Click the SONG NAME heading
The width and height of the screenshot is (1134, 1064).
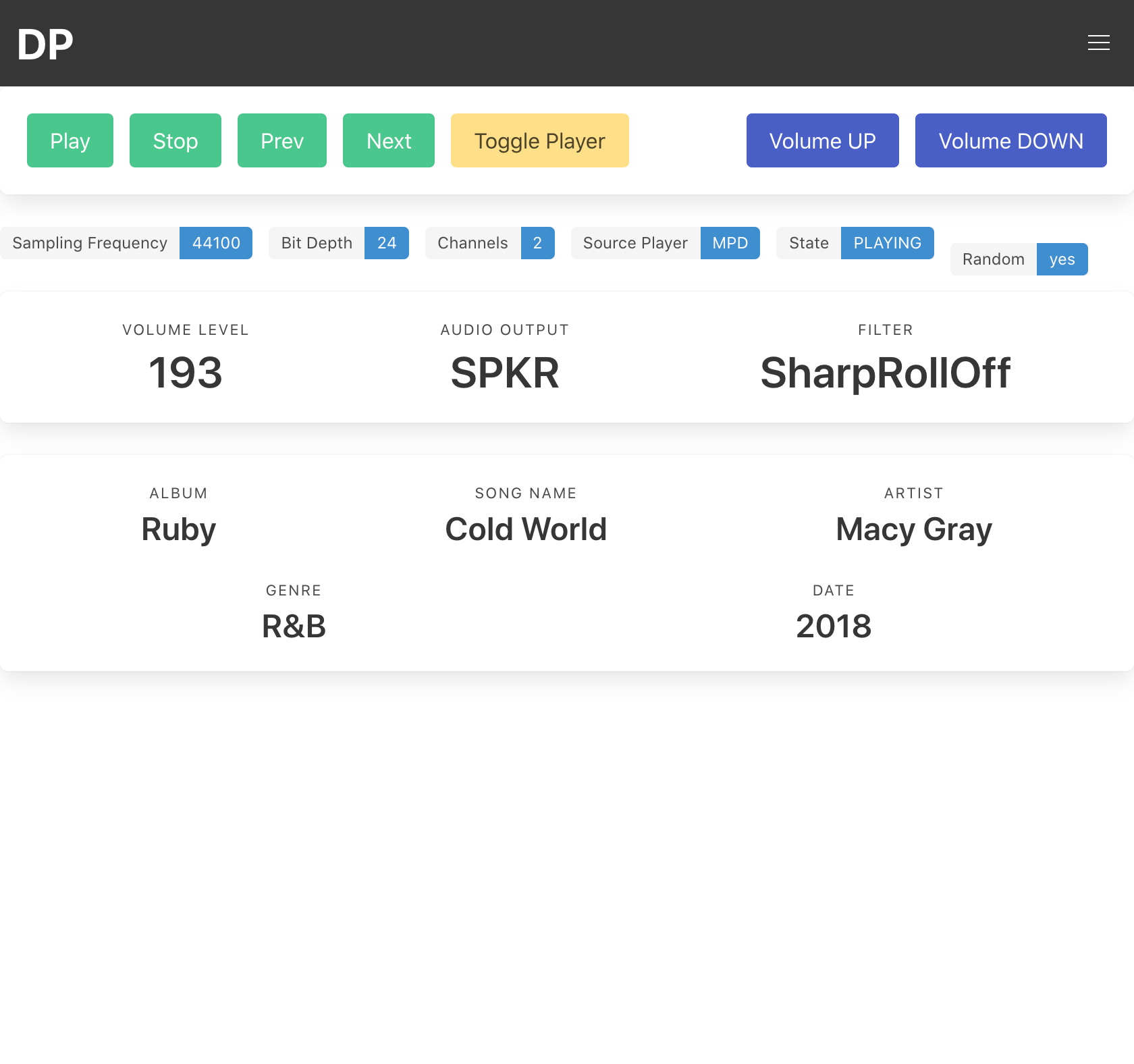[526, 494]
